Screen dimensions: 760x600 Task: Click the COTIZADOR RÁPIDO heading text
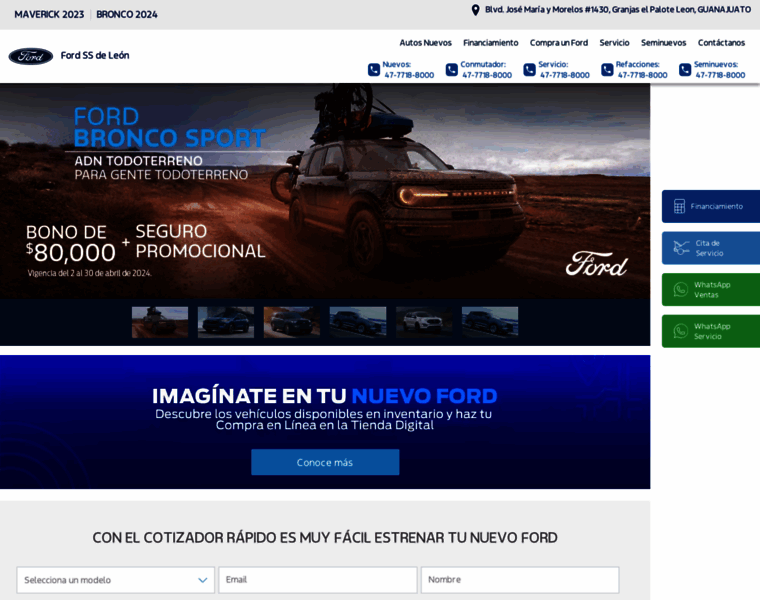(x=325, y=537)
